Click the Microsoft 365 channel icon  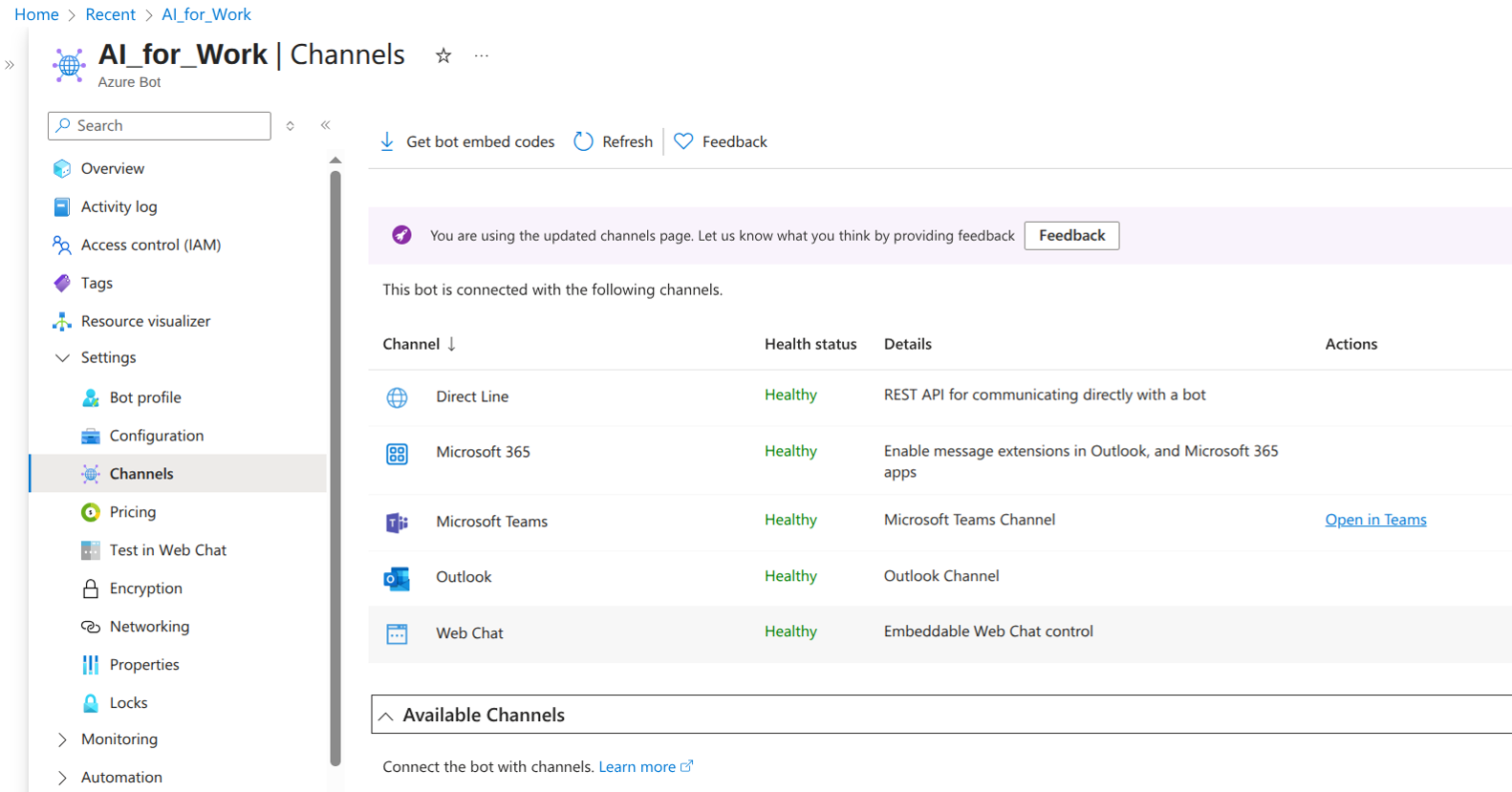(x=397, y=454)
